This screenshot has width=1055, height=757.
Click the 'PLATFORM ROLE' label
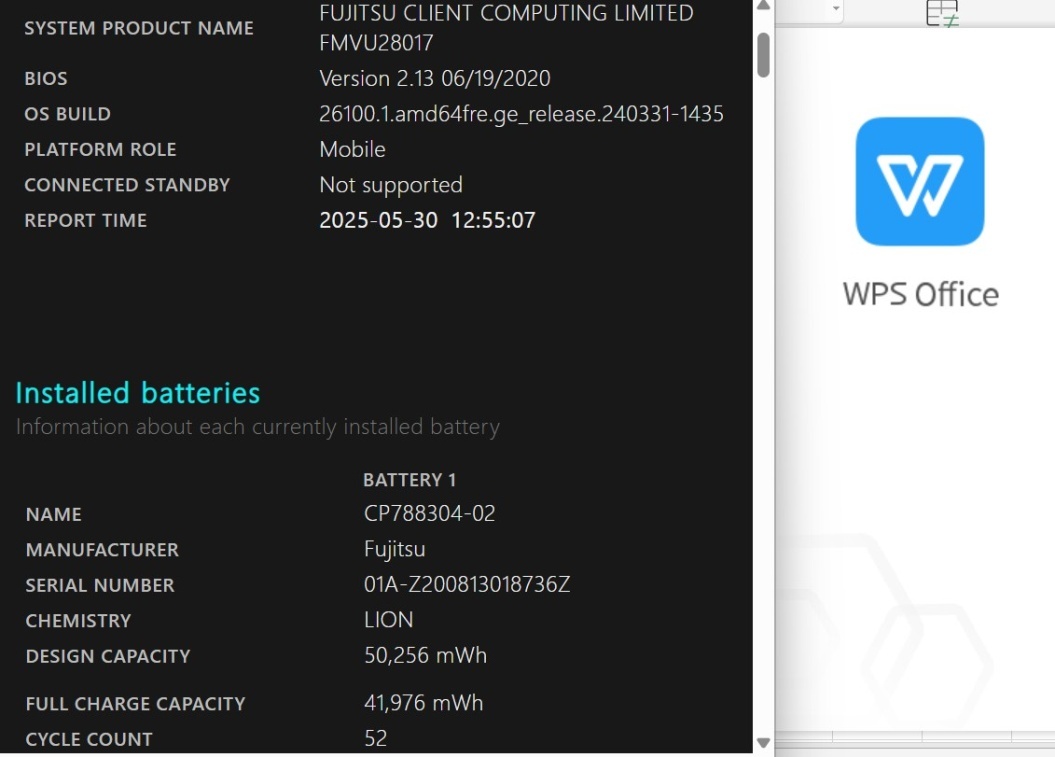click(x=100, y=149)
